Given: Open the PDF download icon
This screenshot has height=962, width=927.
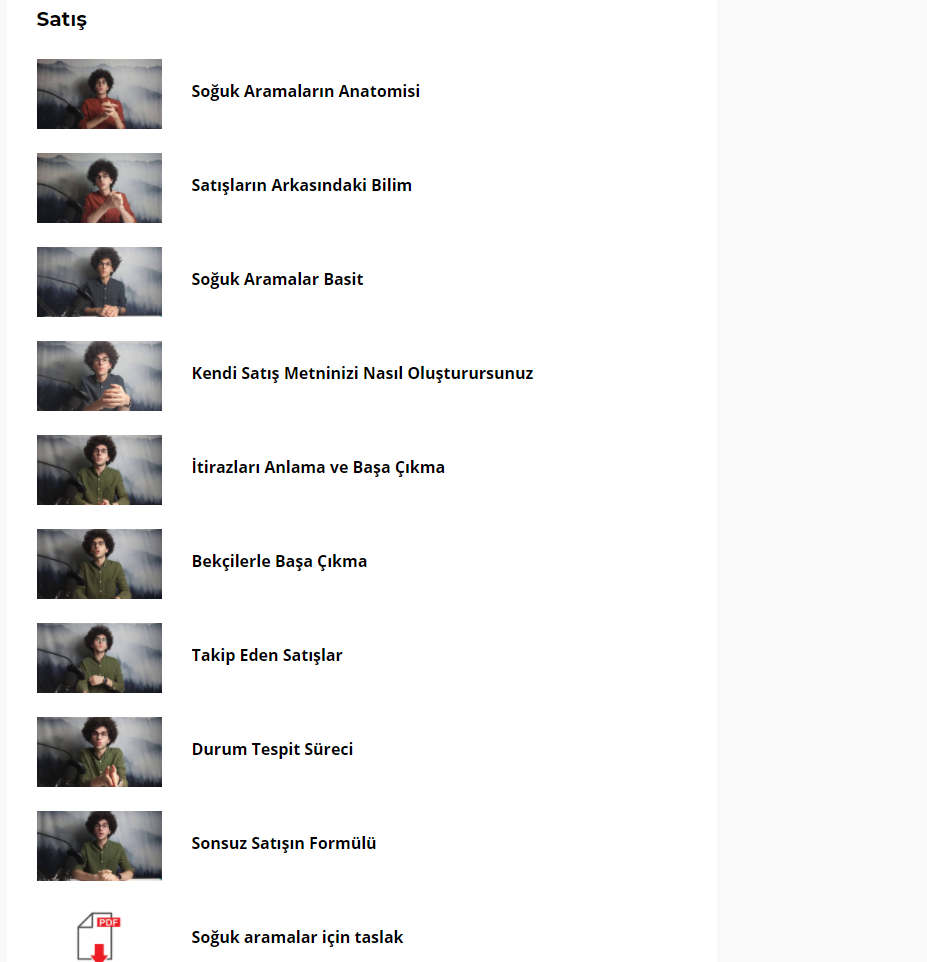Looking at the screenshot, I should pyautogui.click(x=99, y=936).
